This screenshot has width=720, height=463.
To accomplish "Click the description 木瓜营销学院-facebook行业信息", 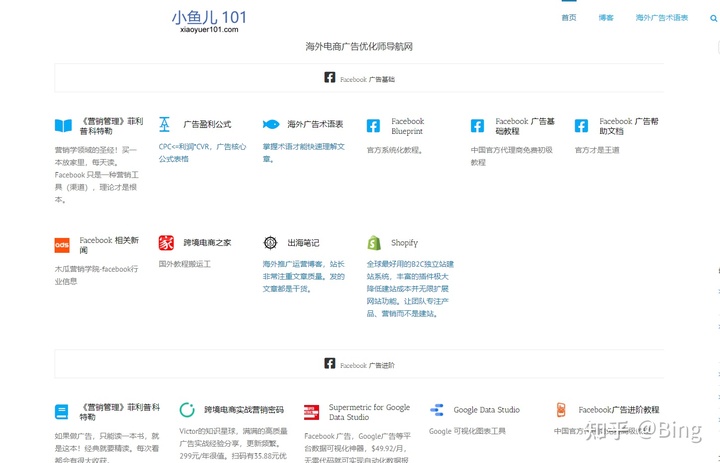I will pos(96,275).
